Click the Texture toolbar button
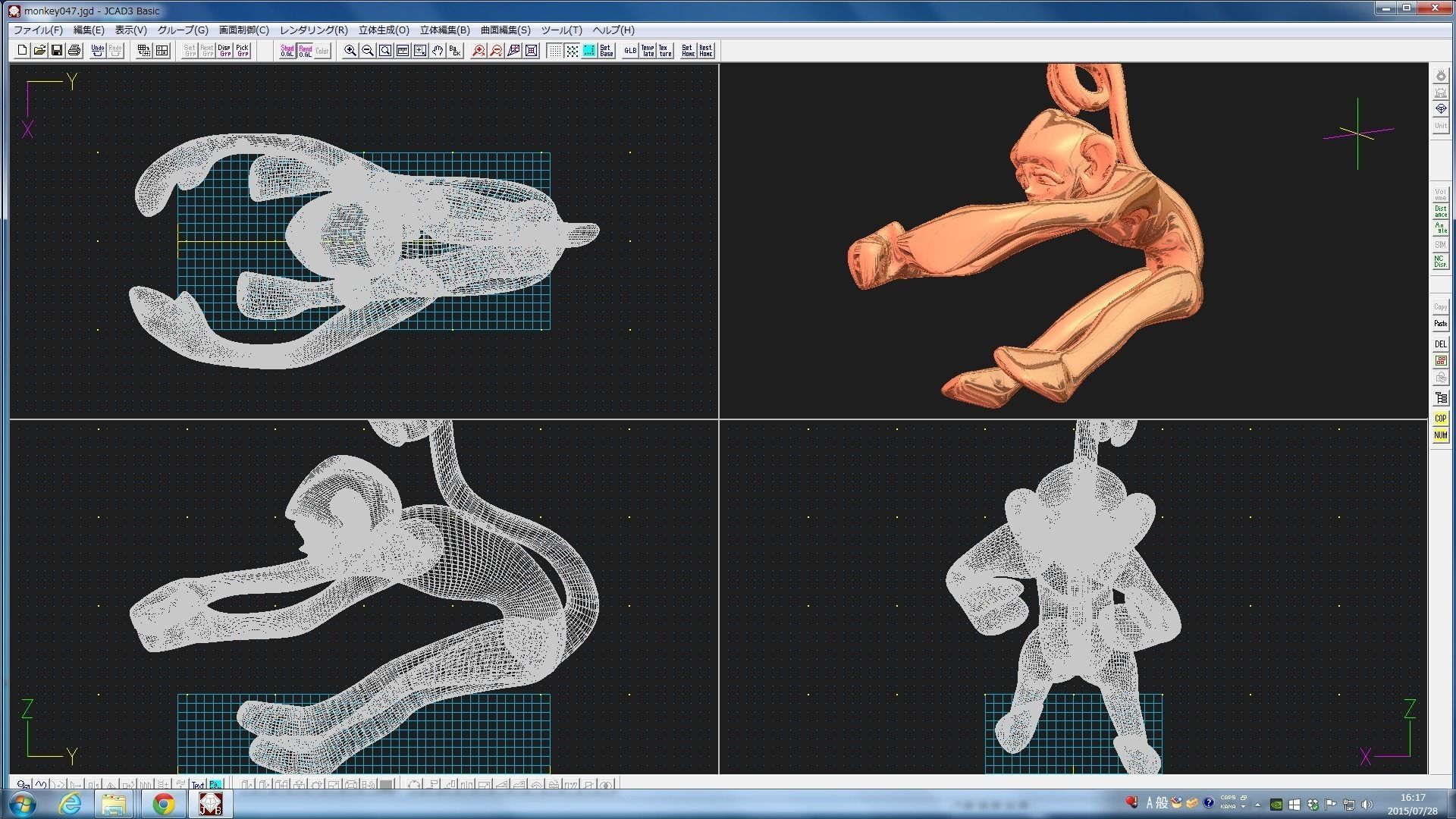Image resolution: width=1456 pixels, height=819 pixels. pyautogui.click(x=665, y=51)
